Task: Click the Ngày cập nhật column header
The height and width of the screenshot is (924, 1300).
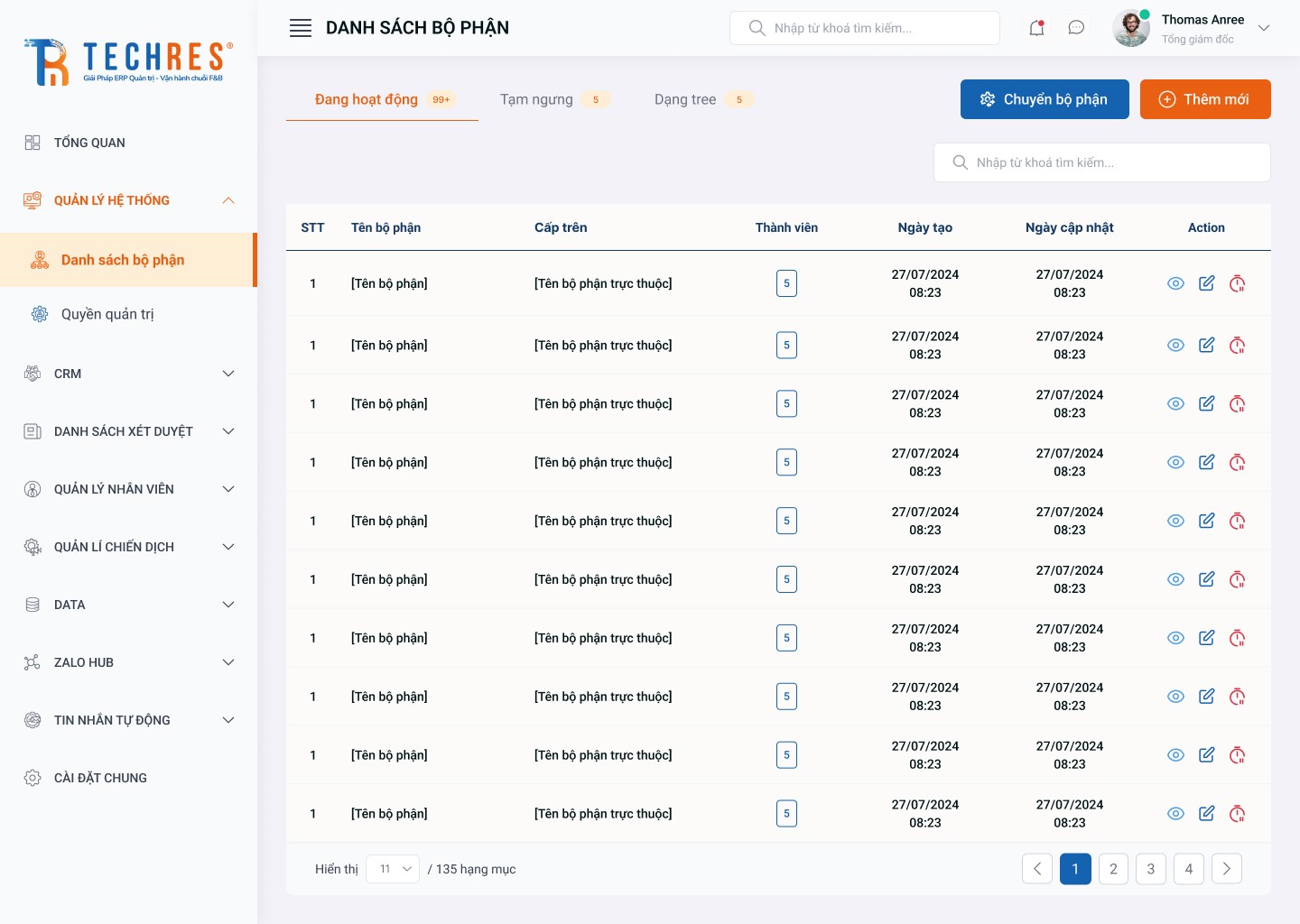Action: tap(1070, 227)
